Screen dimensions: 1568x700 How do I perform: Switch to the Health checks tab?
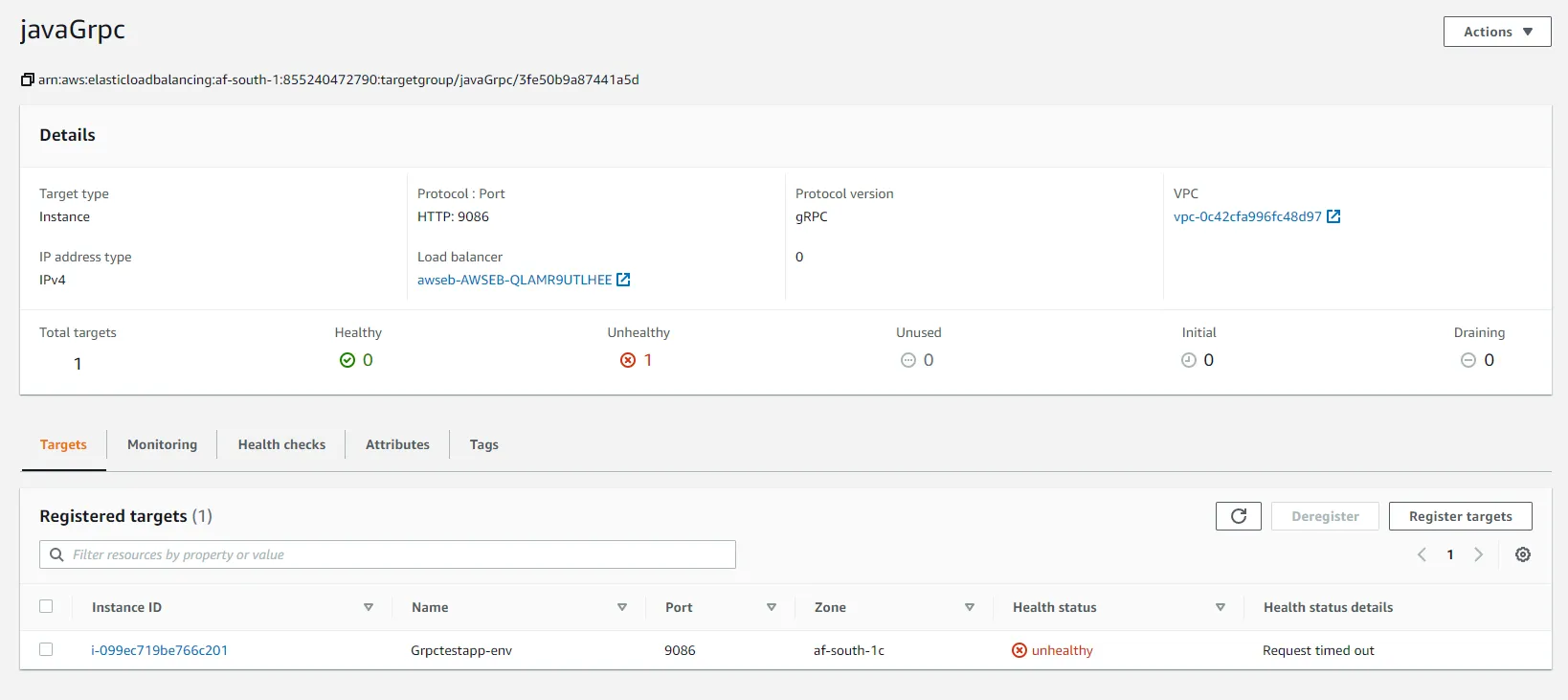(x=281, y=444)
